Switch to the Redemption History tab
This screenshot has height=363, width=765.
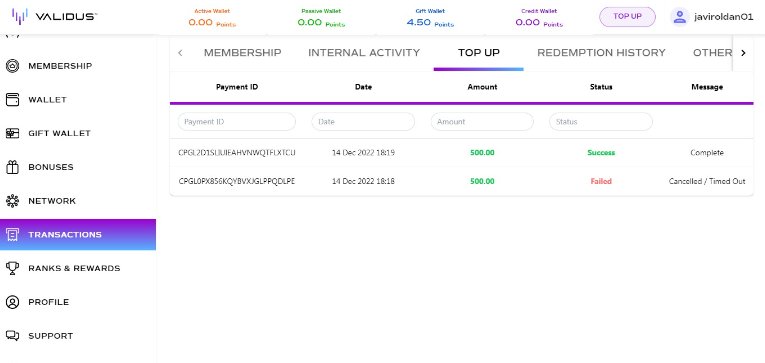[x=601, y=53]
